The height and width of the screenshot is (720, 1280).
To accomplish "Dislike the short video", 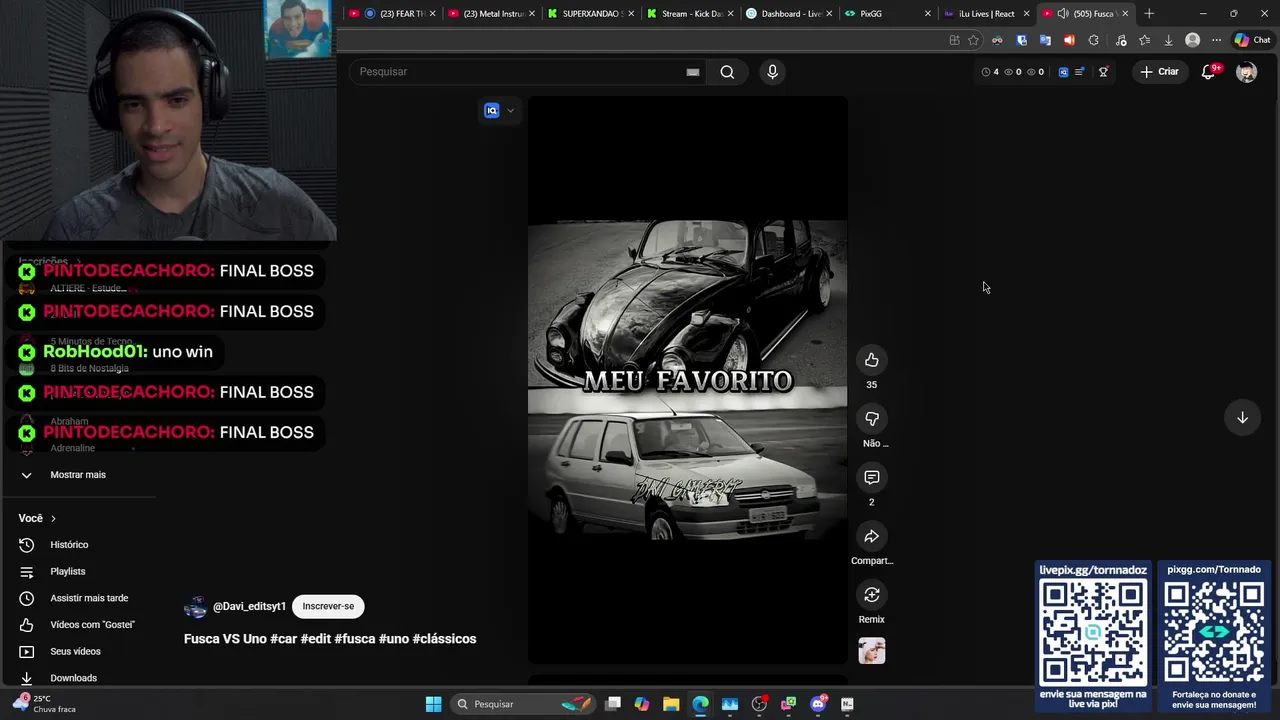I will (x=872, y=419).
